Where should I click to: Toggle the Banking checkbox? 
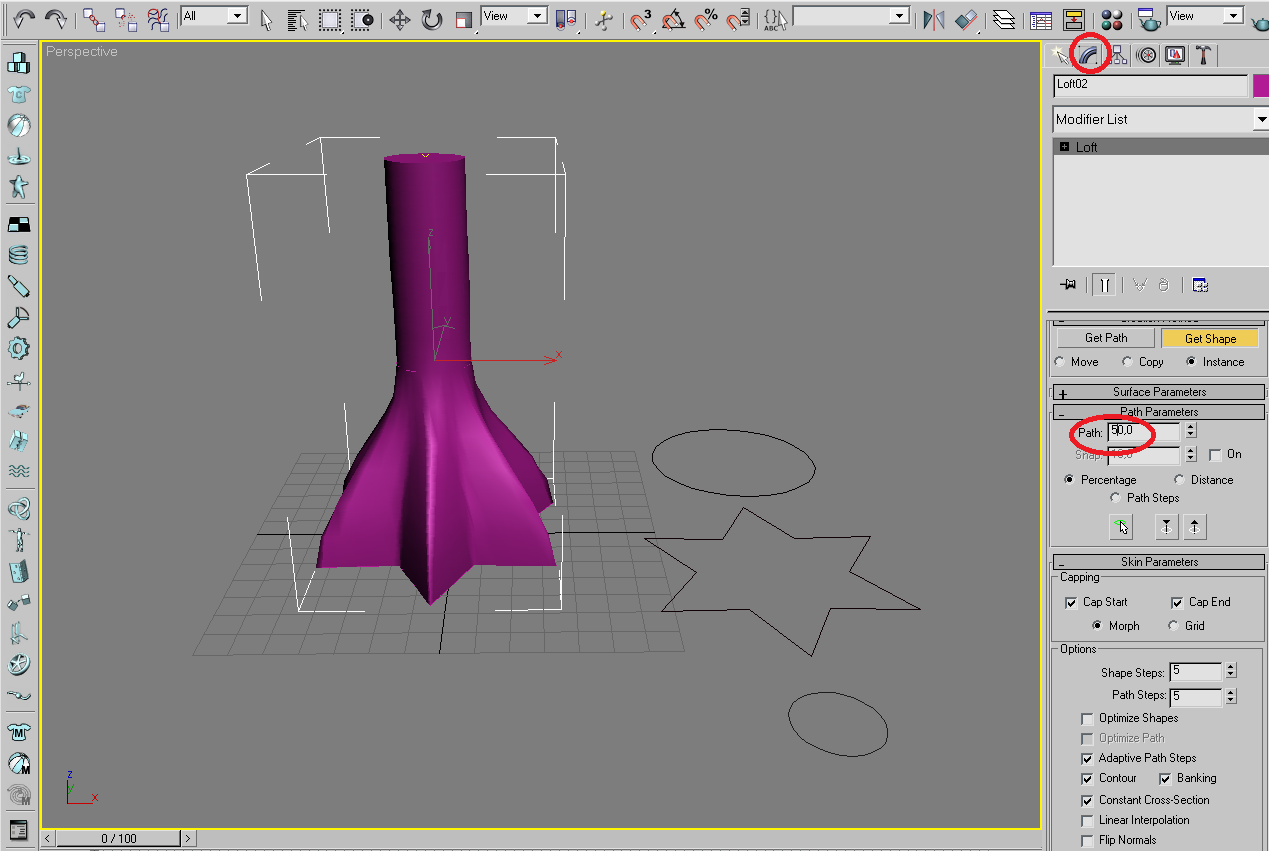(x=1165, y=778)
